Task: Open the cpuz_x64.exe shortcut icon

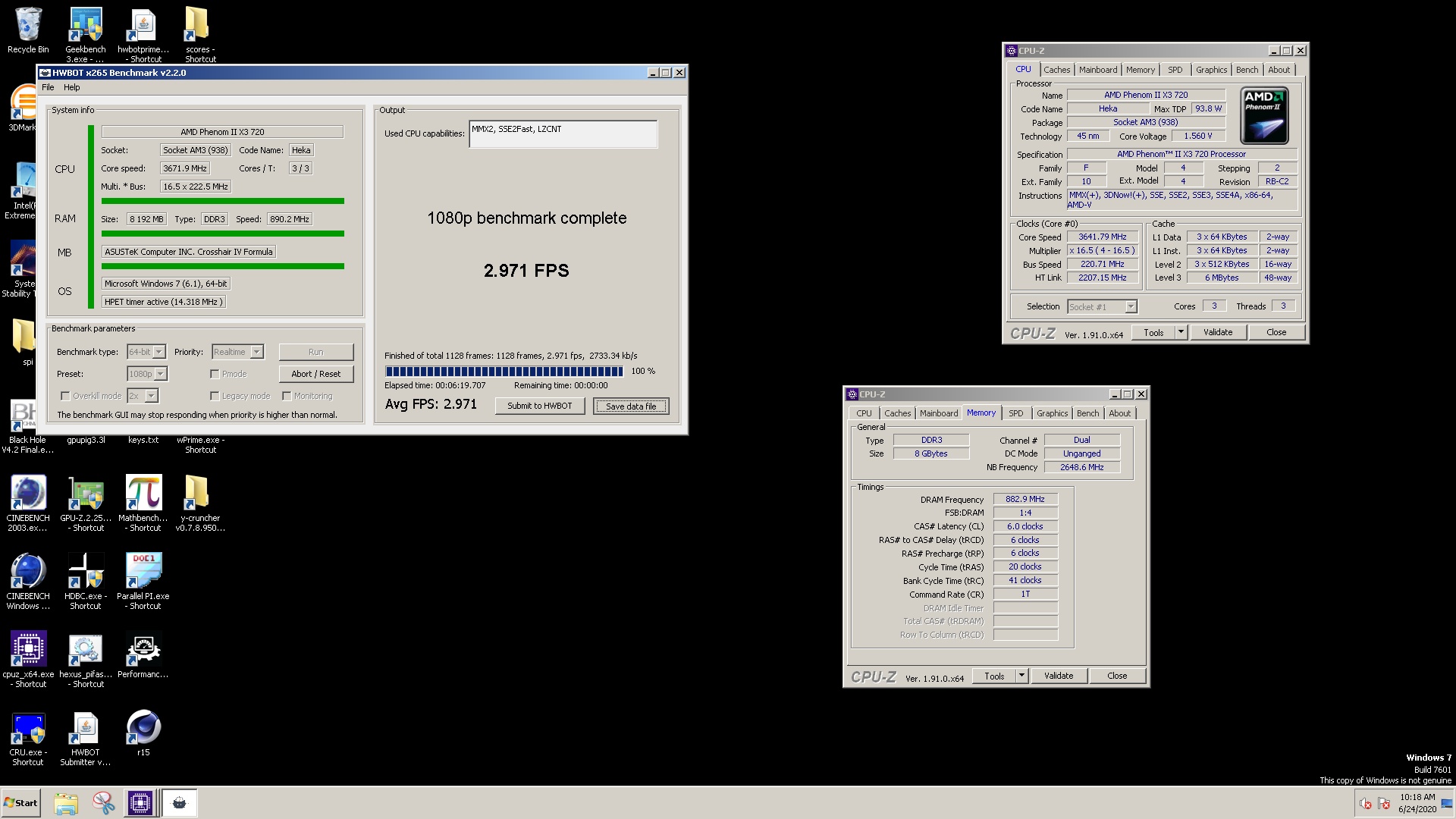Action: tap(28, 649)
